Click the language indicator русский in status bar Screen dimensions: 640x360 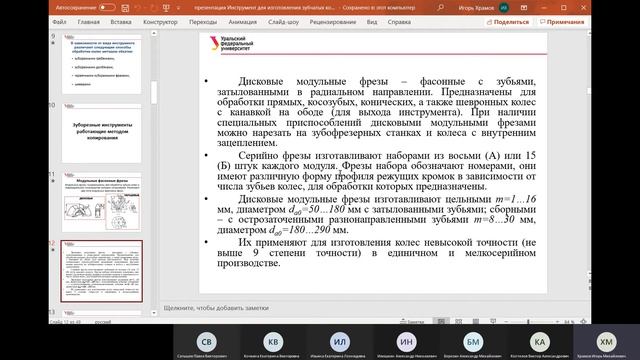[x=103, y=322]
